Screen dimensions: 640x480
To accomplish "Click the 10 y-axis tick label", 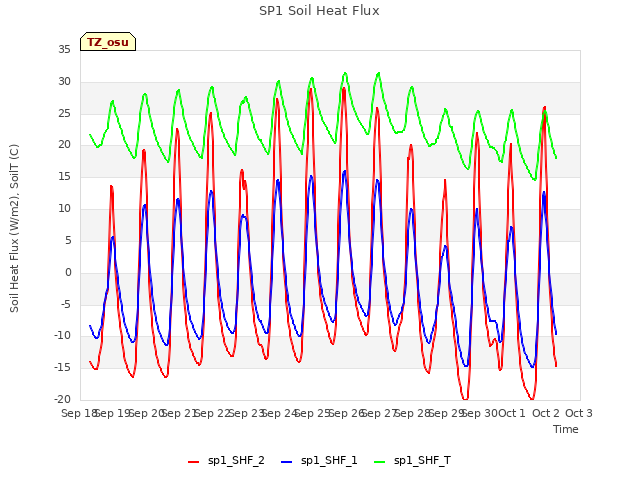I will (64, 209).
